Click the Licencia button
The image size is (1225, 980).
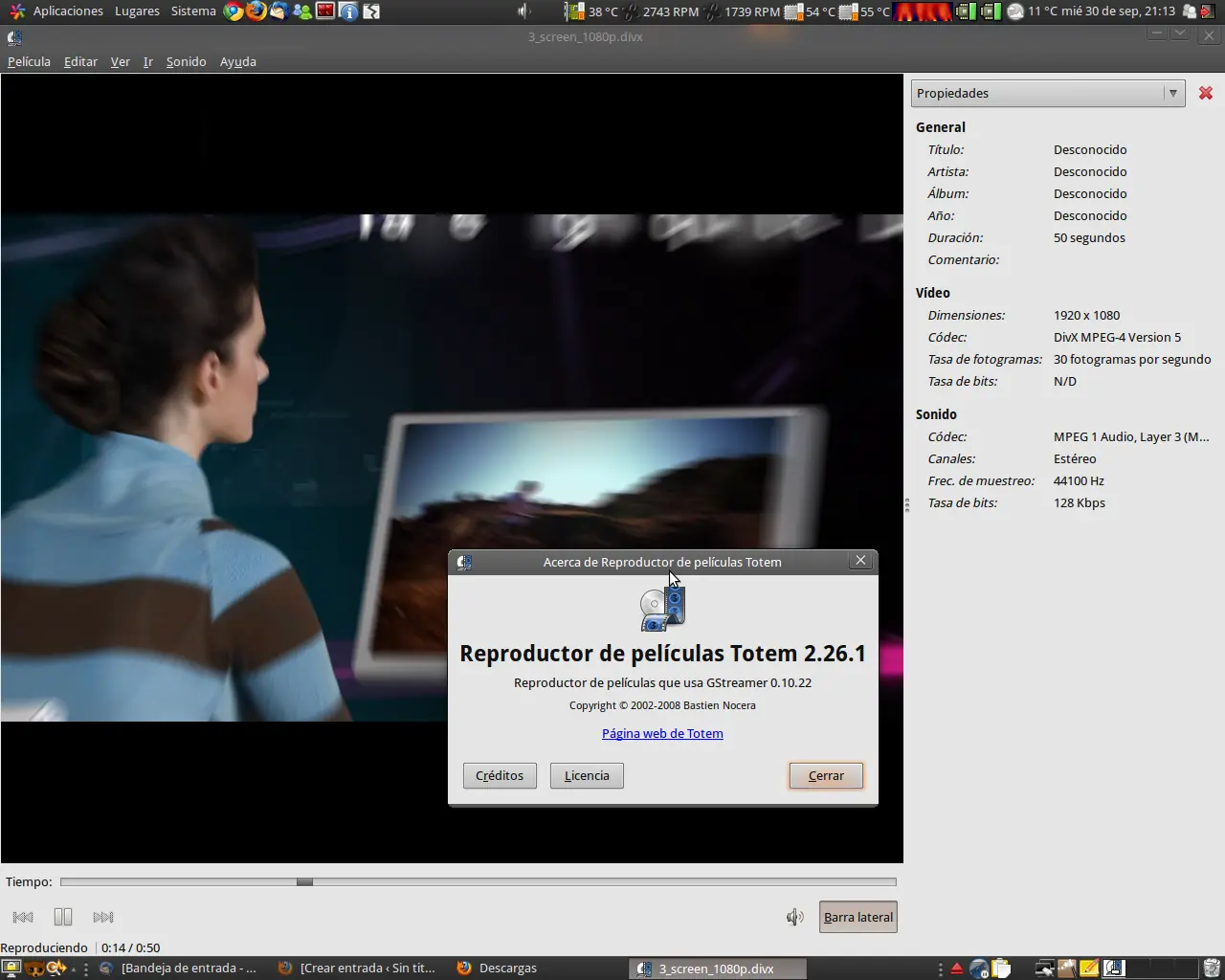point(587,775)
